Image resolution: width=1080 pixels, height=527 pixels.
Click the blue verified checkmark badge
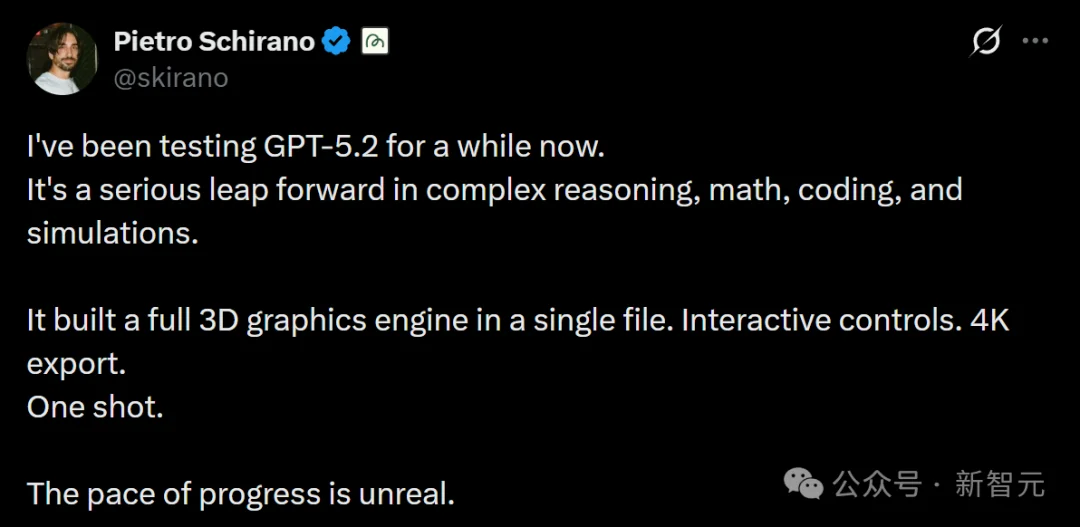[337, 42]
